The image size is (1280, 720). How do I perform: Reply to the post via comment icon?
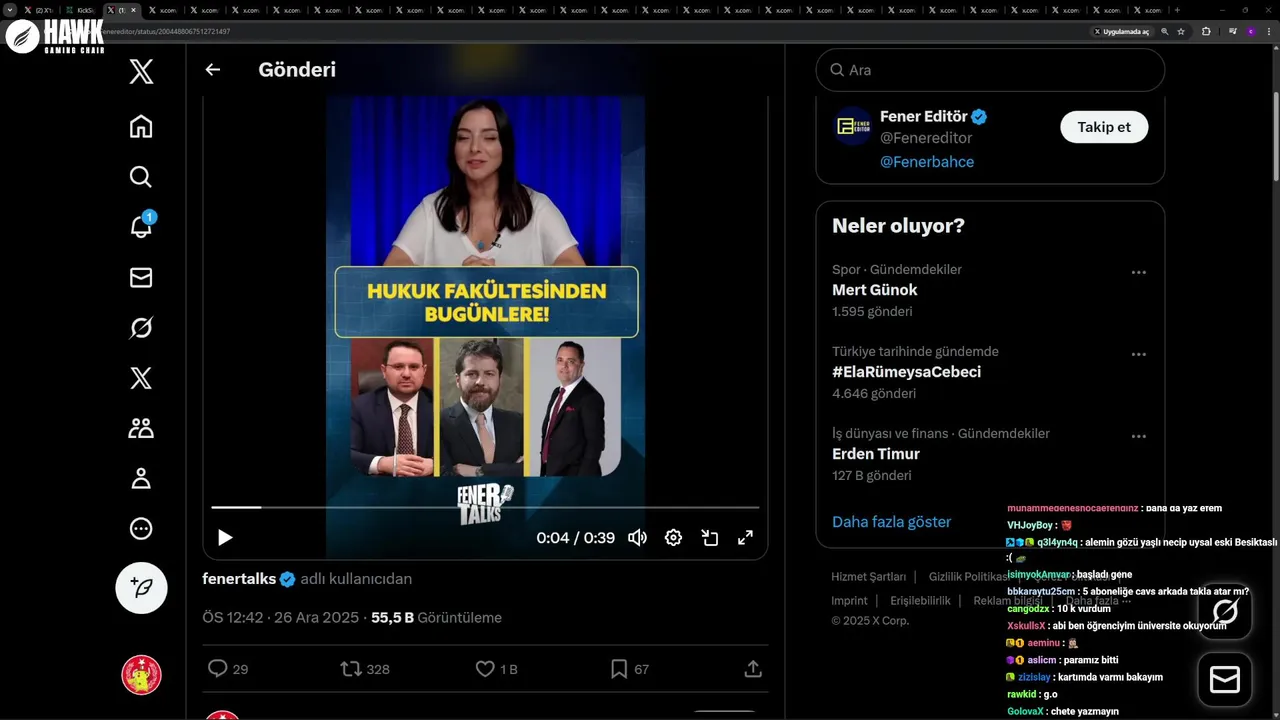coord(217,668)
